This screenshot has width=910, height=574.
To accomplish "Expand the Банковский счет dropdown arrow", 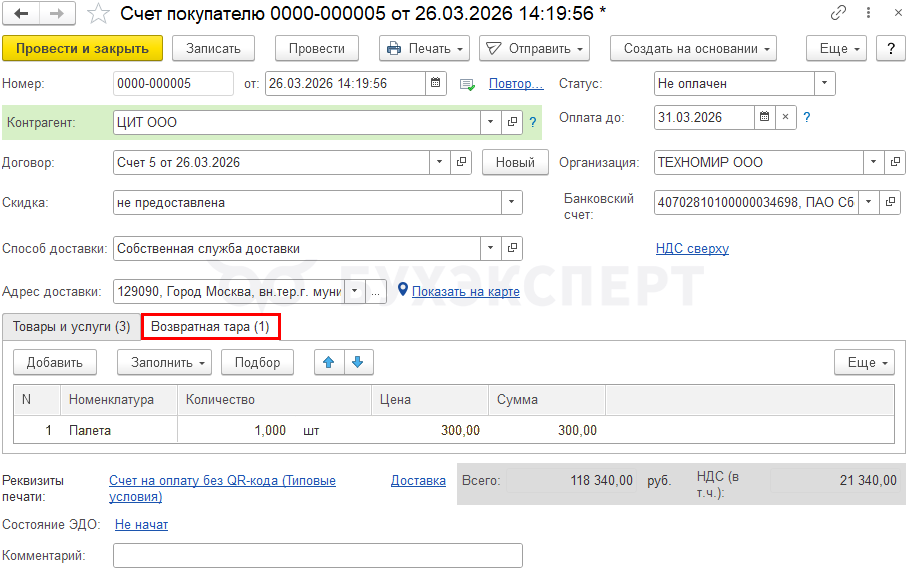I will [868, 202].
